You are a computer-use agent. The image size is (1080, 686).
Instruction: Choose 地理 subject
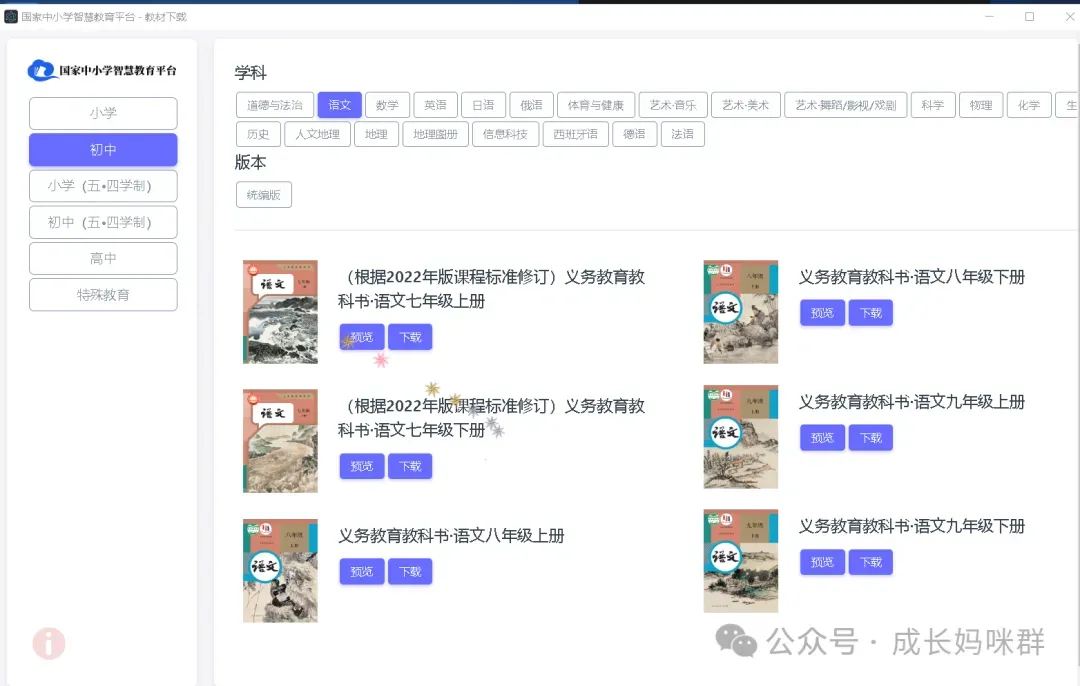376,134
